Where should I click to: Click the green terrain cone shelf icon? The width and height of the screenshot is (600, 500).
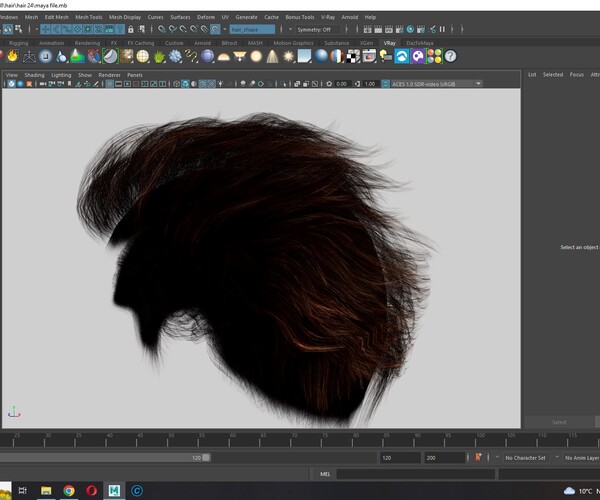point(78,57)
